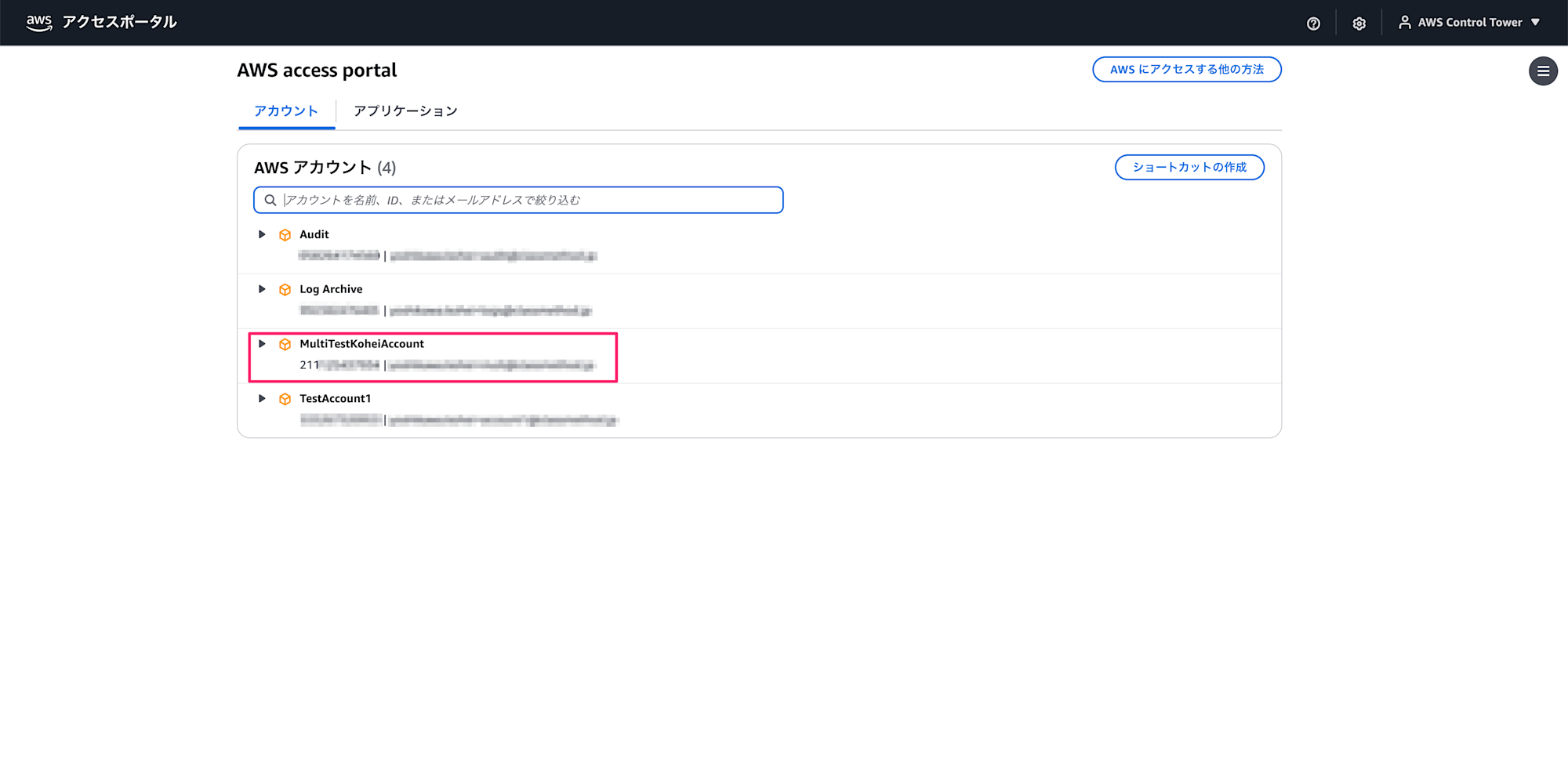Screen dimensions: 1568x764
Task: Focus the account filter search field
Action: pyautogui.click(x=518, y=200)
